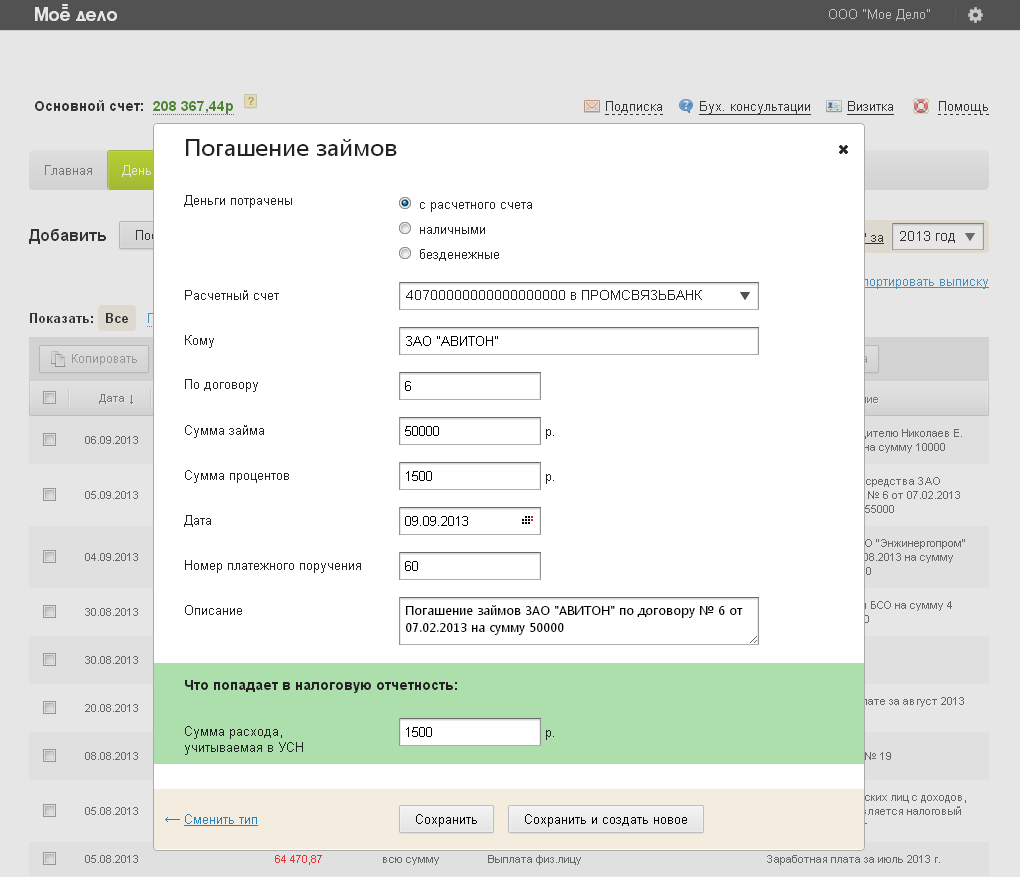The image size is (1020, 877).
Task: Open the 2013 год year dropdown
Action: coord(938,237)
